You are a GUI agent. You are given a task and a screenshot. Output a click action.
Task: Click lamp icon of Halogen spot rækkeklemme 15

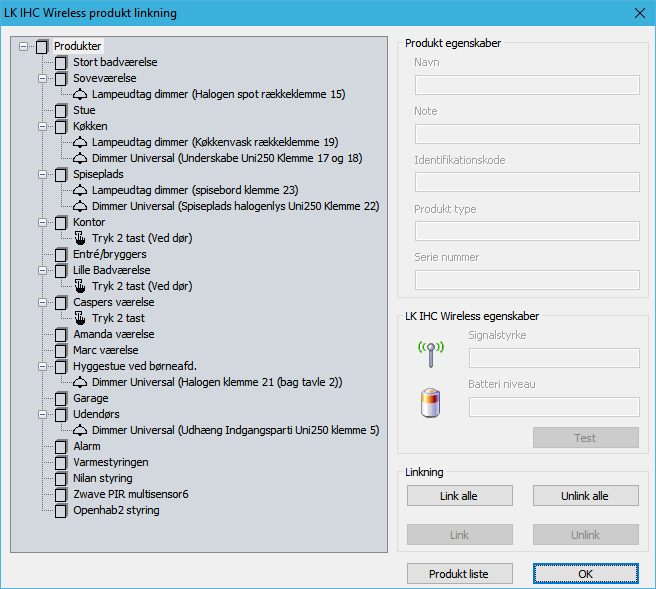click(x=80, y=95)
